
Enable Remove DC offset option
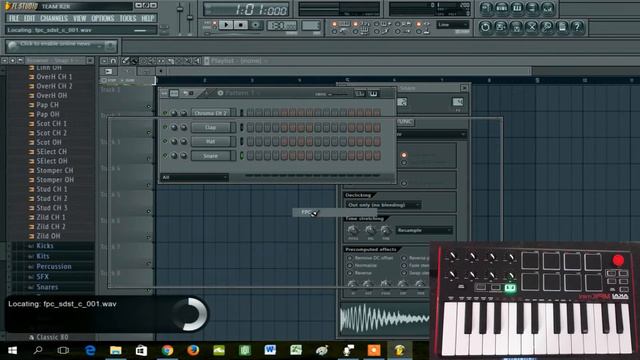350,258
